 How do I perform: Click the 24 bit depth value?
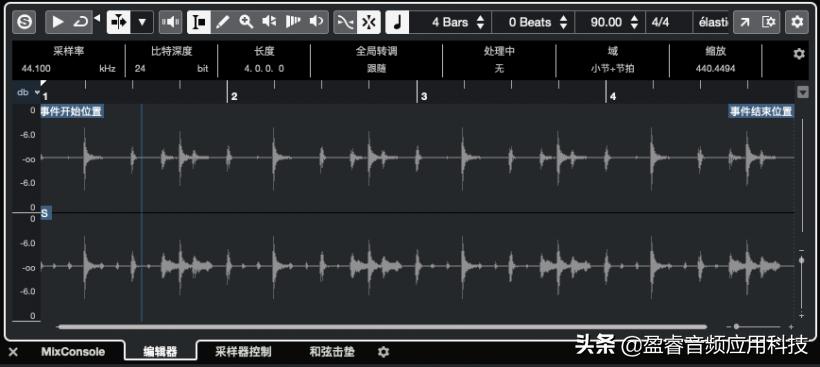140,68
